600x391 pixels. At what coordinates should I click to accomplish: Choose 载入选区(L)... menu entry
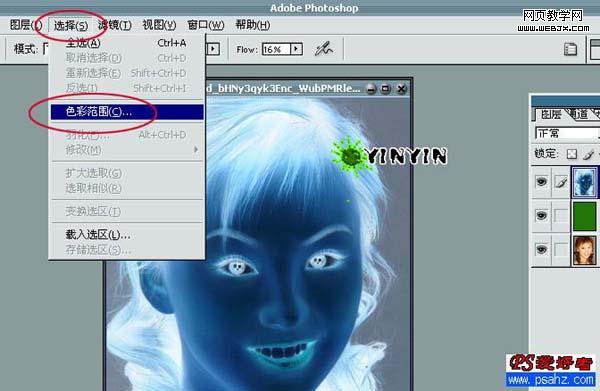(127, 235)
